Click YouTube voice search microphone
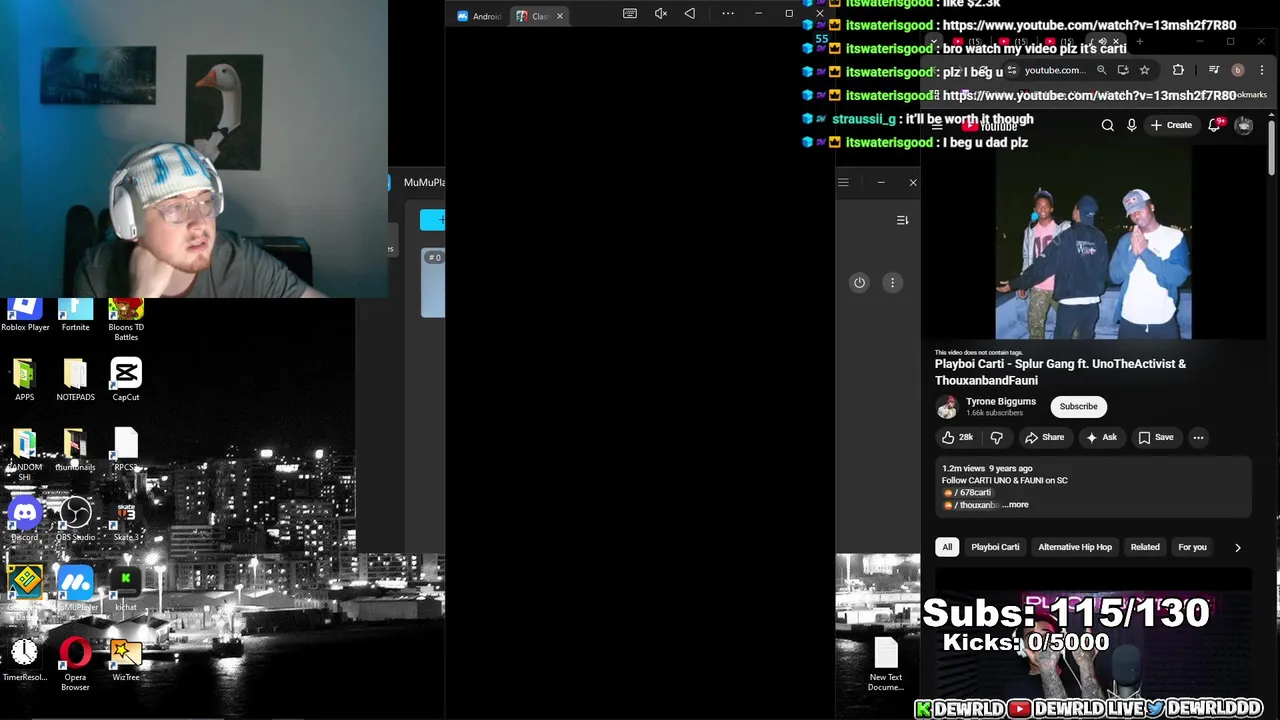The image size is (1280, 720). [1132, 126]
